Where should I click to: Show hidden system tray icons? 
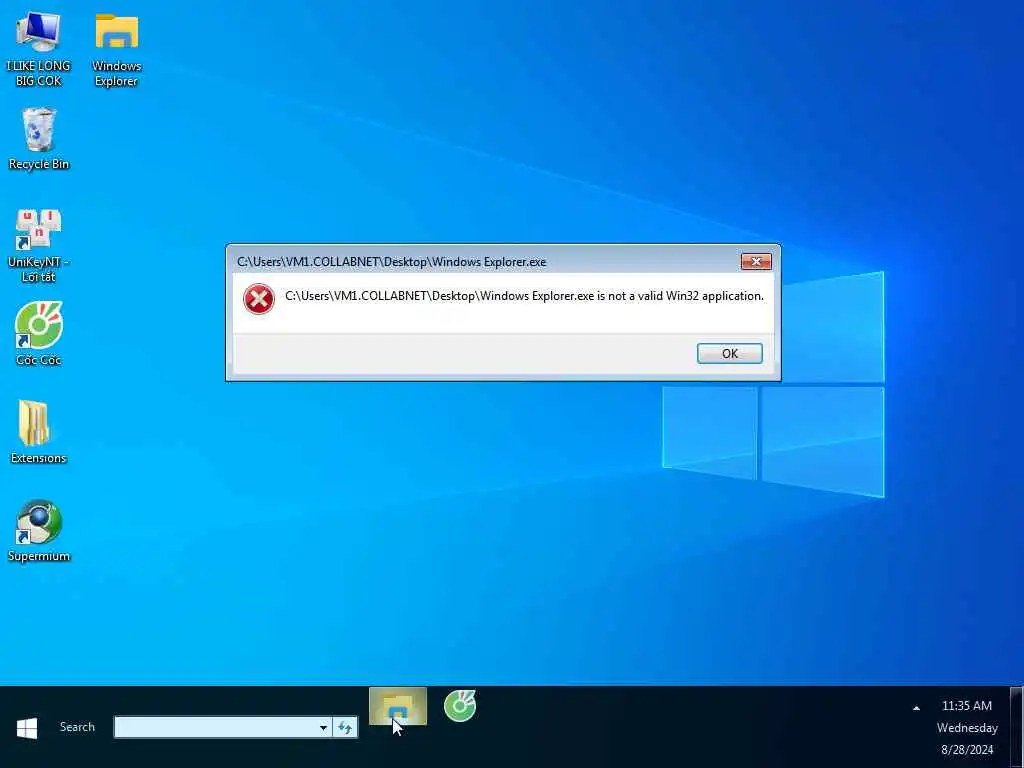click(x=916, y=708)
